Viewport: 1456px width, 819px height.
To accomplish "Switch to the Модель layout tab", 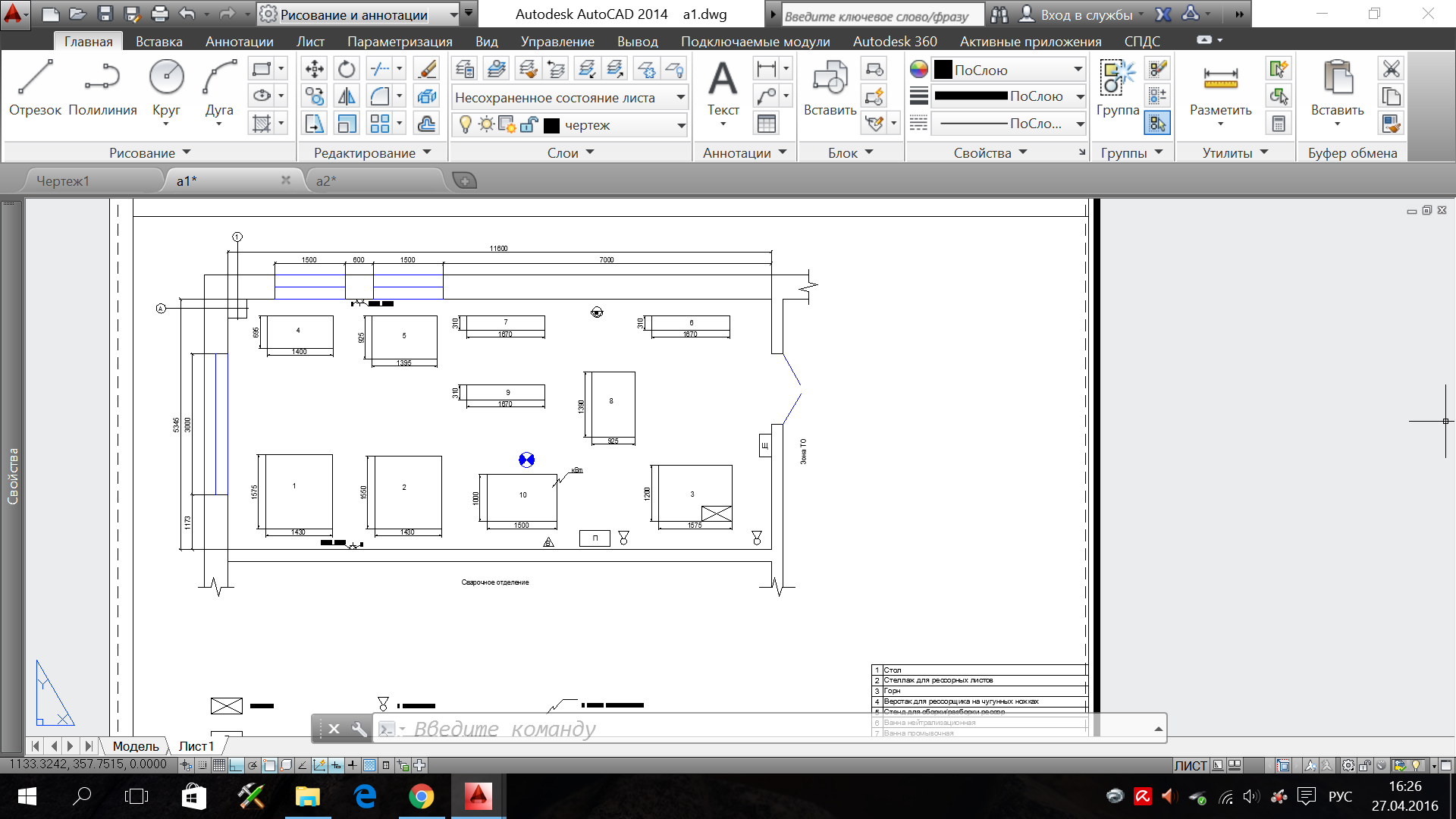I will [x=136, y=746].
